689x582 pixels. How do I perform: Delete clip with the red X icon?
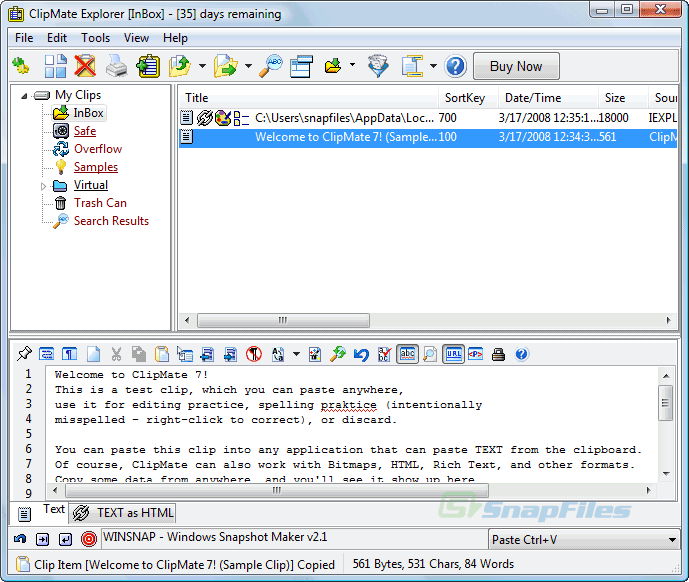click(85, 66)
